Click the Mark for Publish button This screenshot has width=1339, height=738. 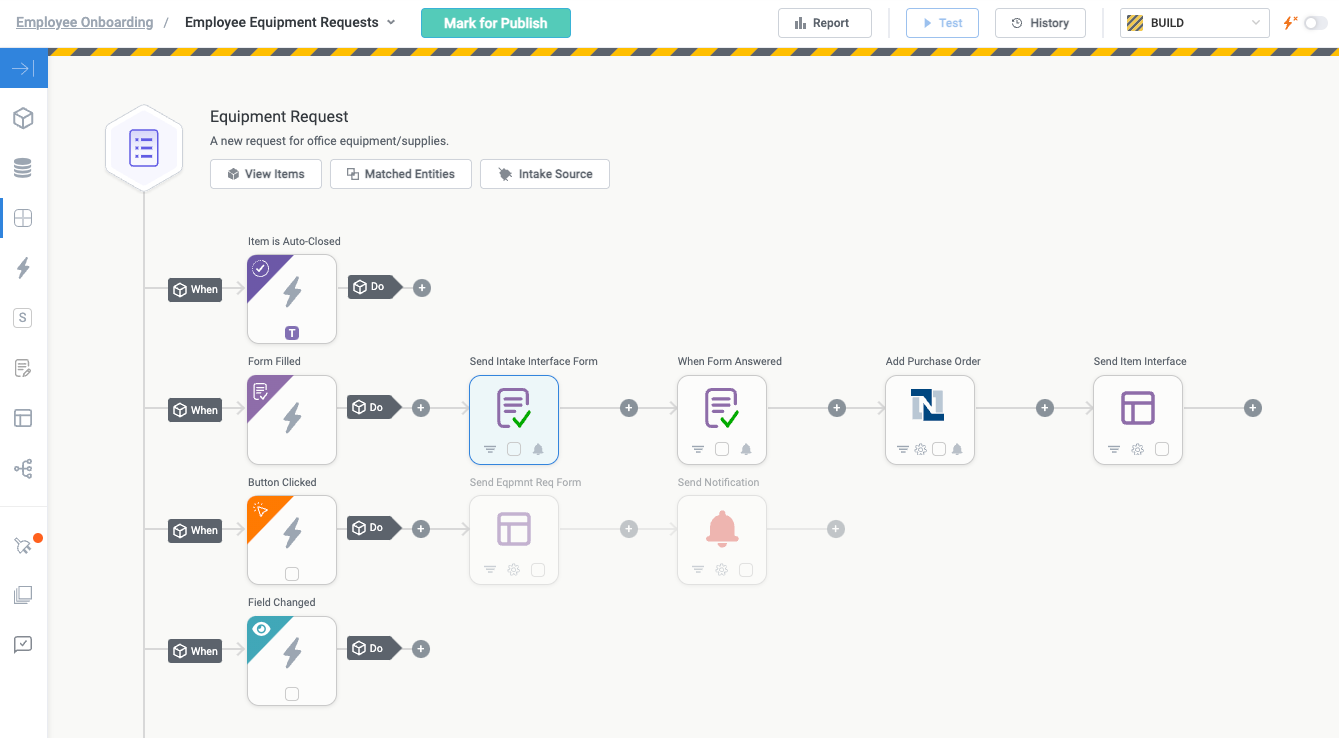coord(496,22)
